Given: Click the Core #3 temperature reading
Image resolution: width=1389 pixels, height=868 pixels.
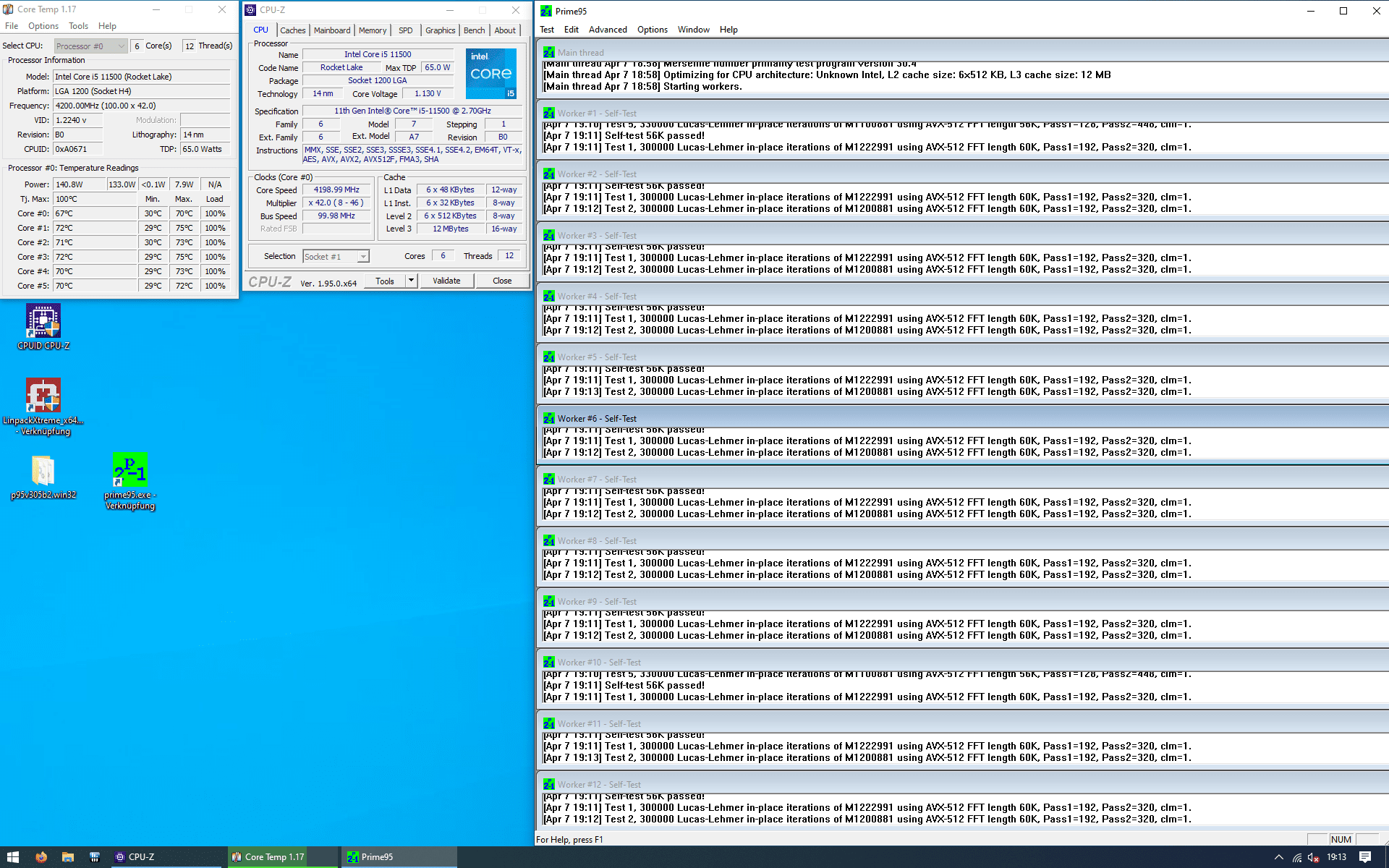Looking at the screenshot, I should tap(95, 257).
